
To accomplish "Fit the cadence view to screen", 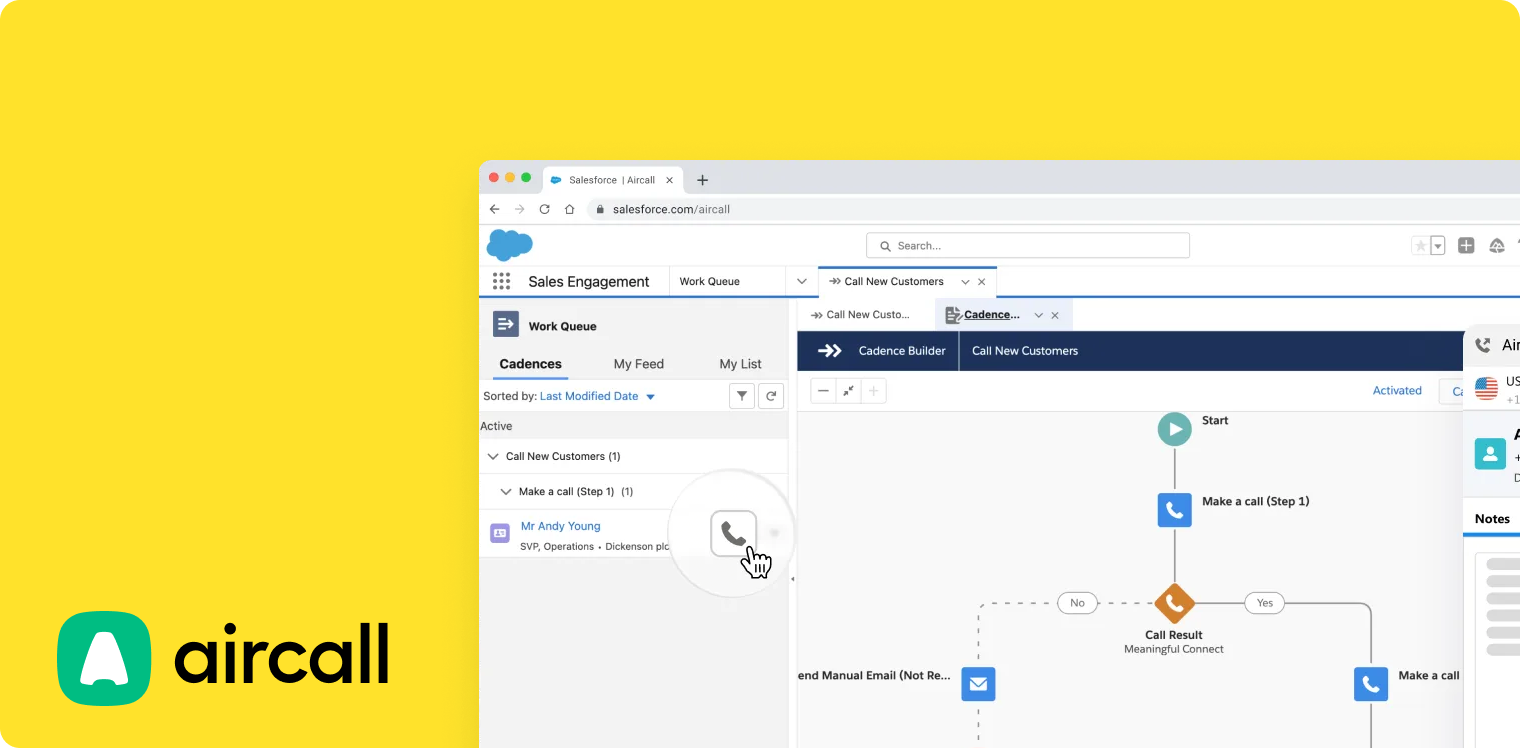I will (847, 390).
